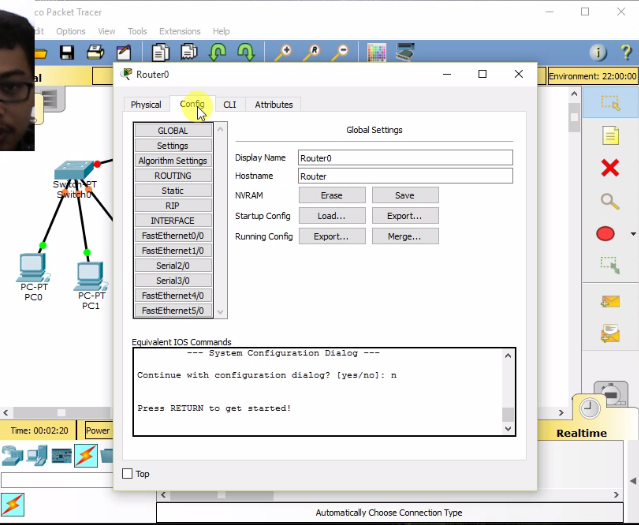Choose the Place Note tool
The width and height of the screenshot is (639, 525).
click(610, 135)
